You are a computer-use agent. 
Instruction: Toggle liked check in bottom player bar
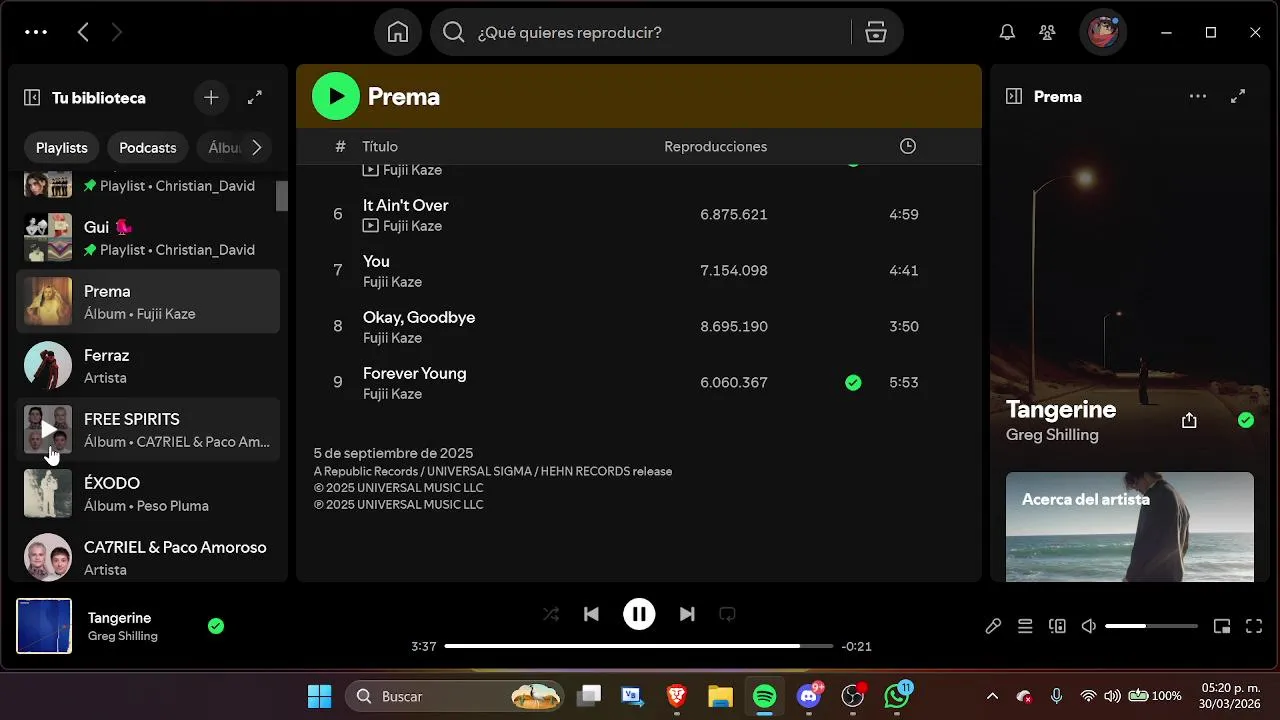(x=216, y=626)
